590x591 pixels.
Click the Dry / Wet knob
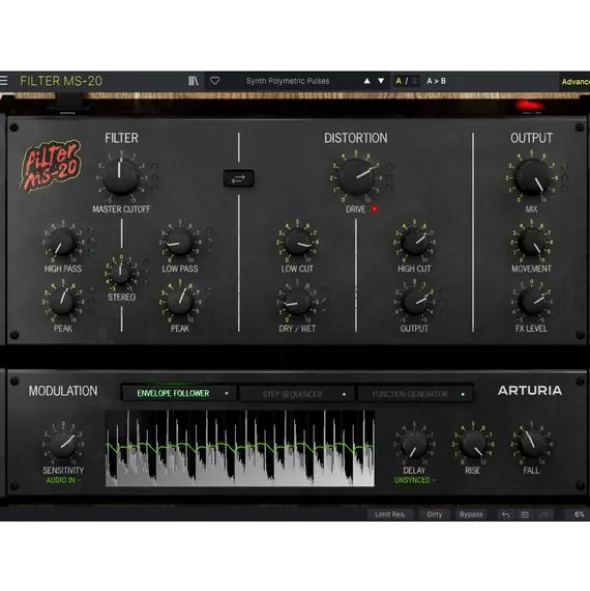[x=297, y=302]
